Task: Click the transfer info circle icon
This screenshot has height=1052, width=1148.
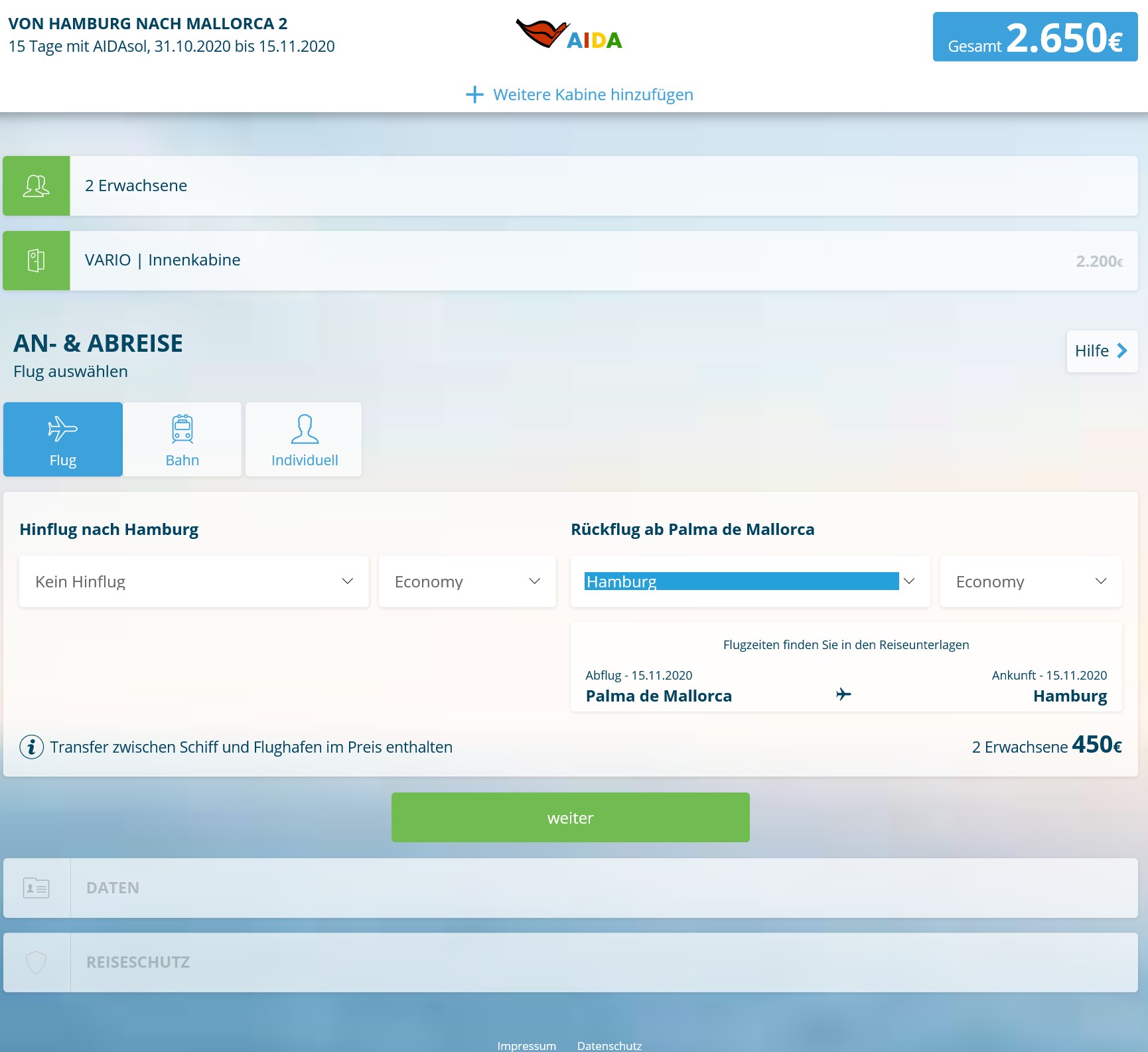Action: point(31,747)
